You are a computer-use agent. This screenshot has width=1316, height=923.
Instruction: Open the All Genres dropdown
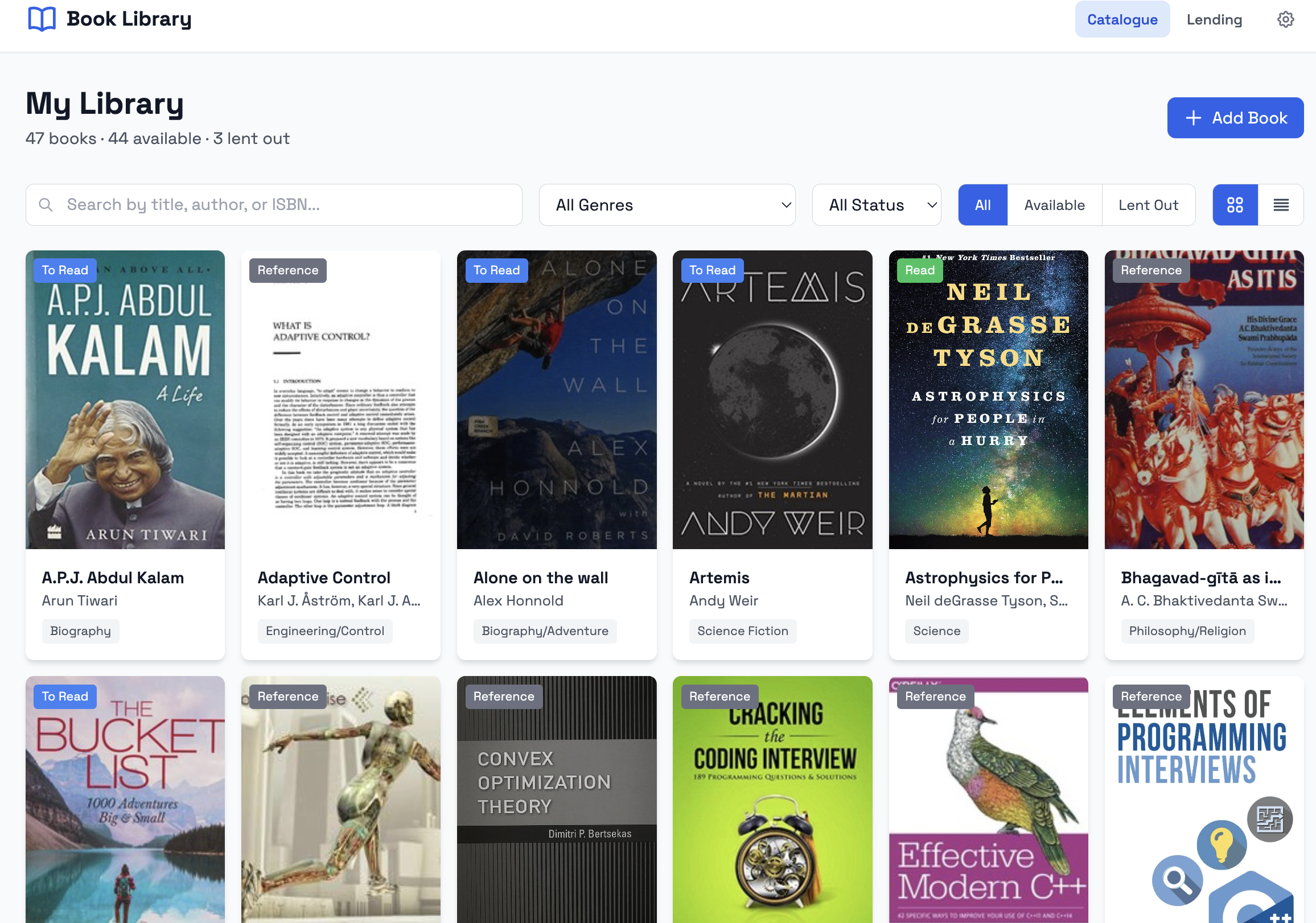coord(667,204)
